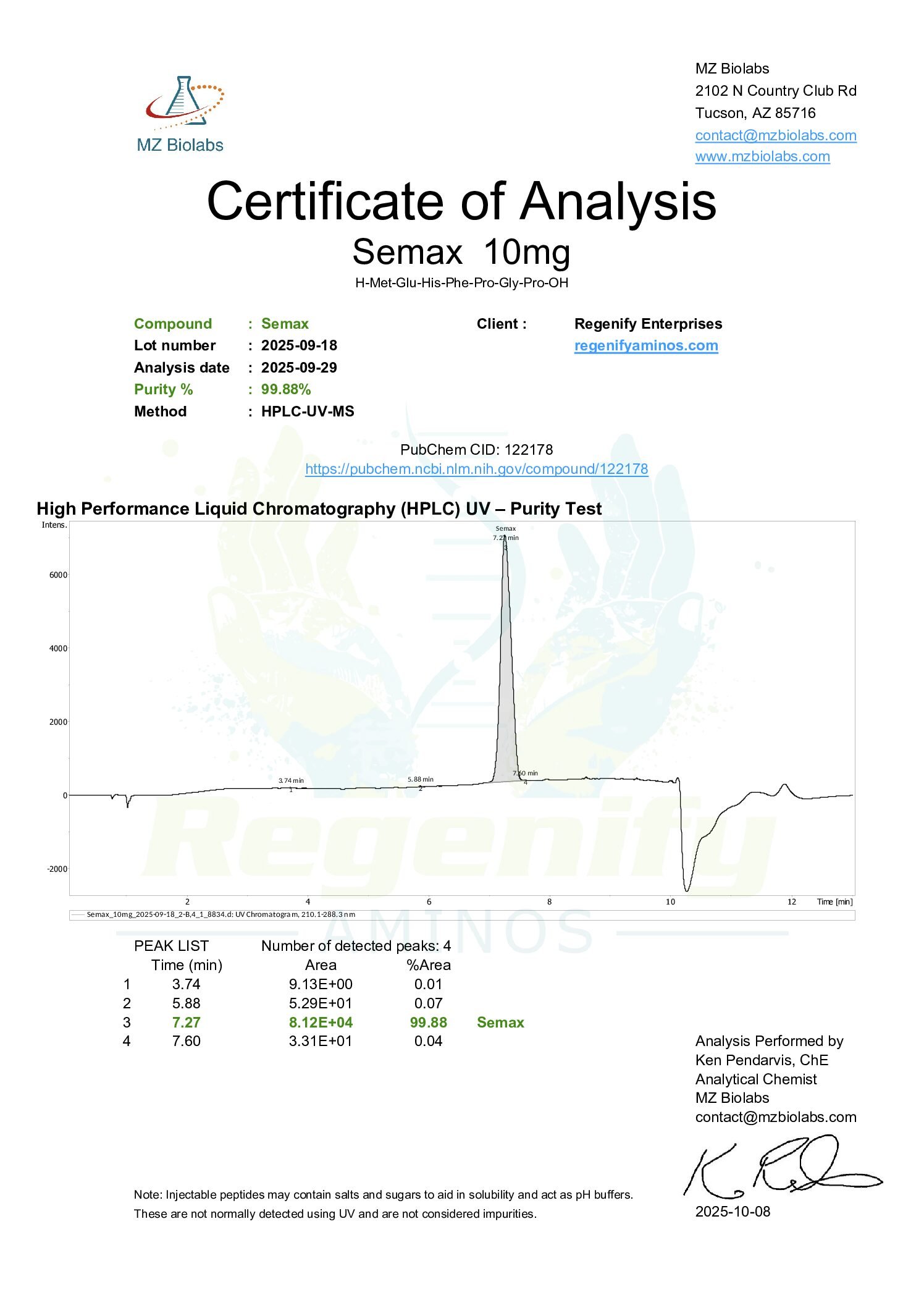Open the regenifyaminos.com client link
The height and width of the screenshot is (1308, 924).
[646, 345]
